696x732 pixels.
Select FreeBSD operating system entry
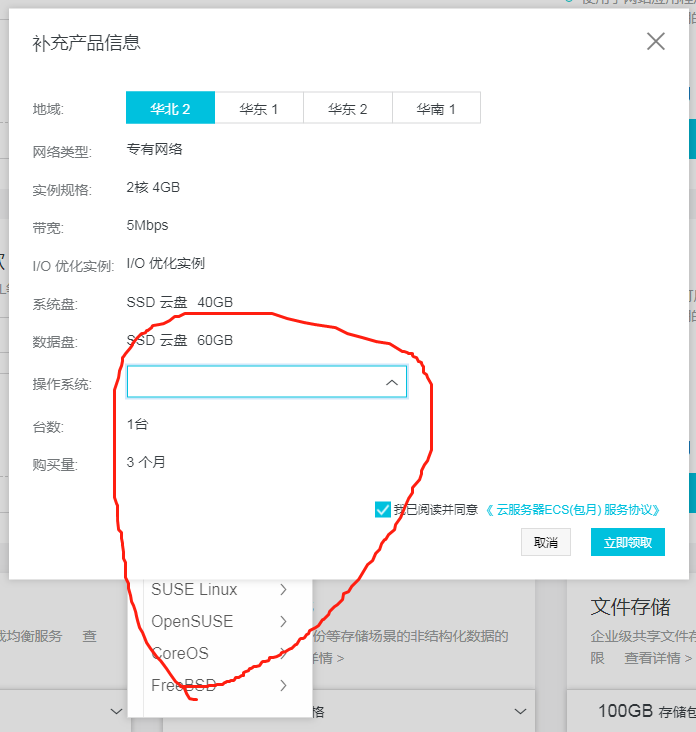[184, 685]
